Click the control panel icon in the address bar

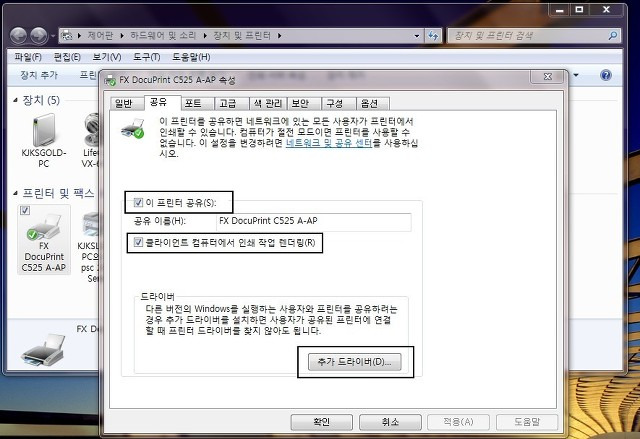coord(67,35)
